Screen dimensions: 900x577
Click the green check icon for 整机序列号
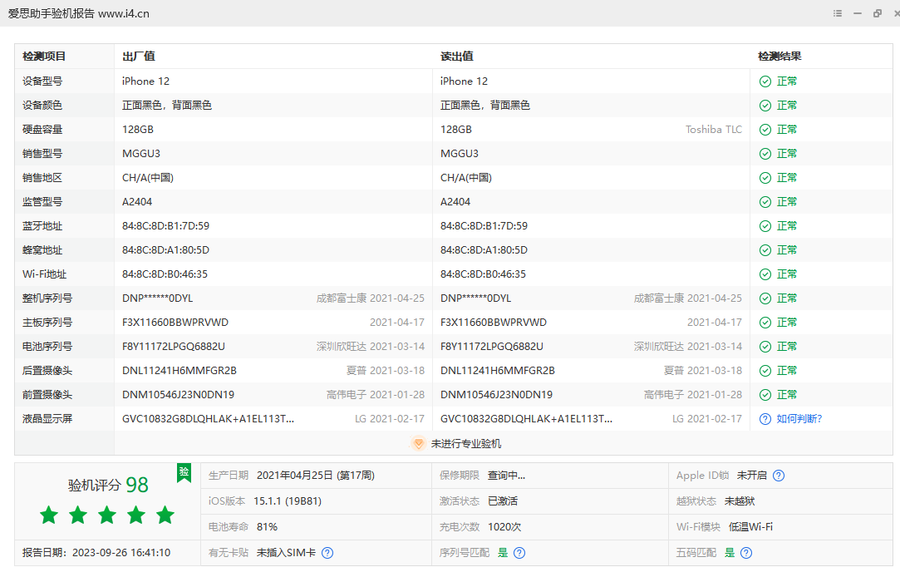(765, 299)
